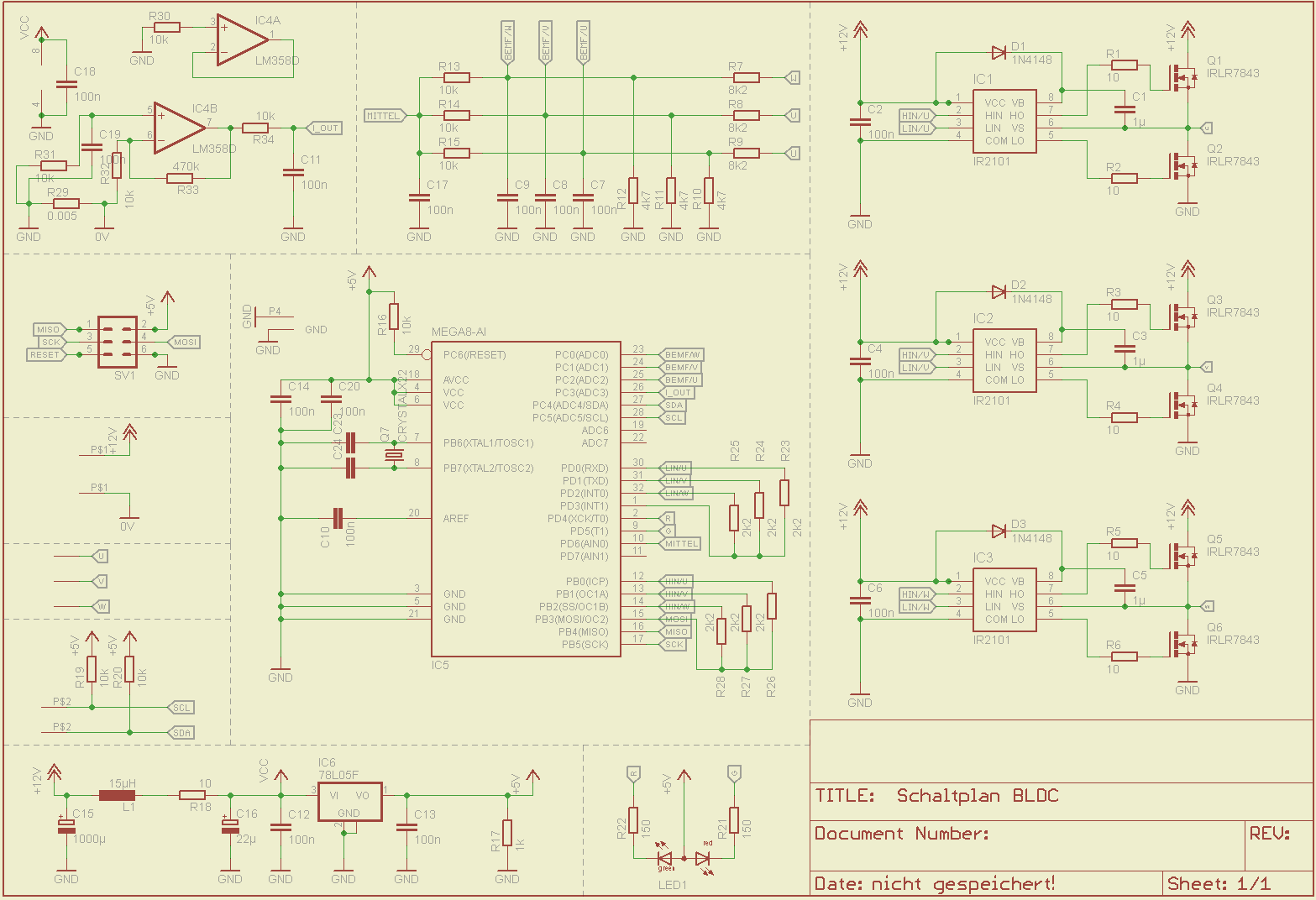Select the IC4B op-amp triangle symbol
Viewport: 1316px width, 900px height.
(180, 128)
